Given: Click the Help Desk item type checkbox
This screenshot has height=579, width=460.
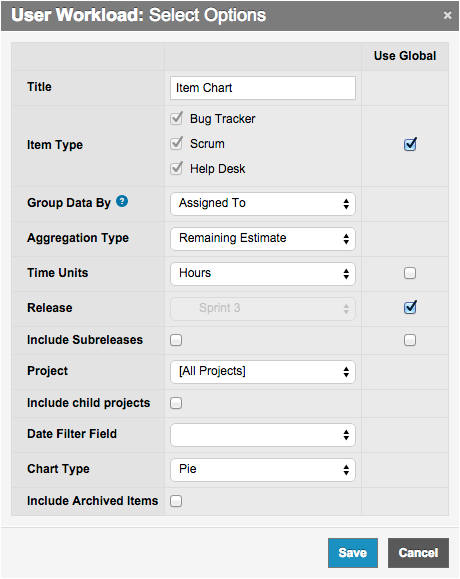Looking at the screenshot, I should click(176, 168).
